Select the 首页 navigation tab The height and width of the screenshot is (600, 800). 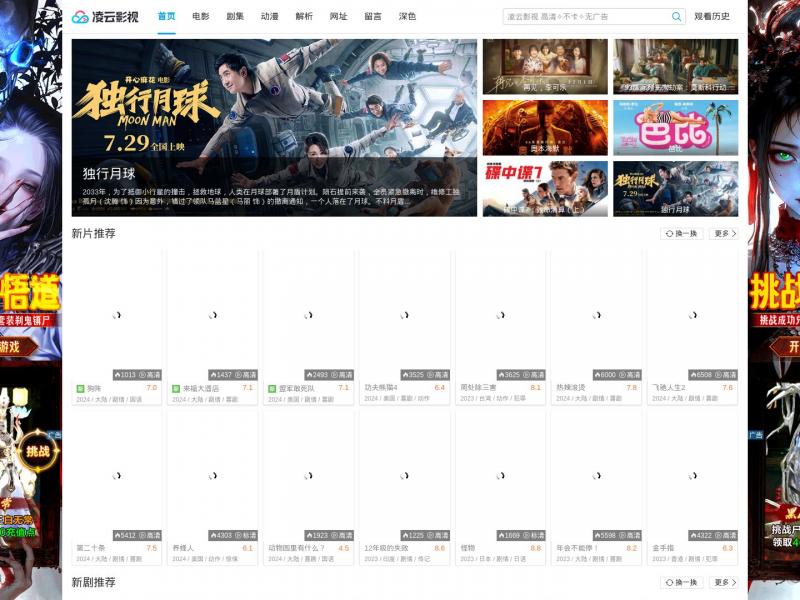point(166,16)
